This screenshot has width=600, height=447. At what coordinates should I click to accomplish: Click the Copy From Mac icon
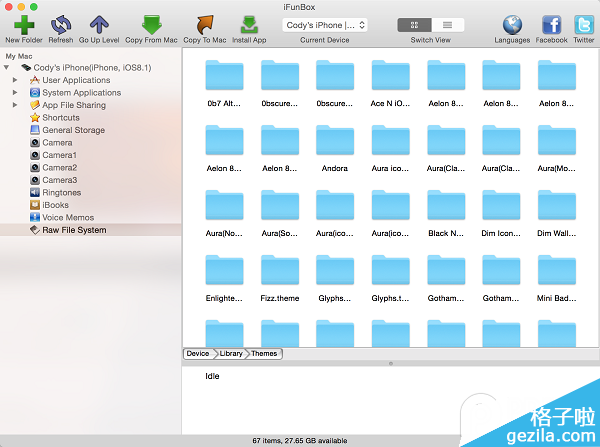tap(151, 24)
